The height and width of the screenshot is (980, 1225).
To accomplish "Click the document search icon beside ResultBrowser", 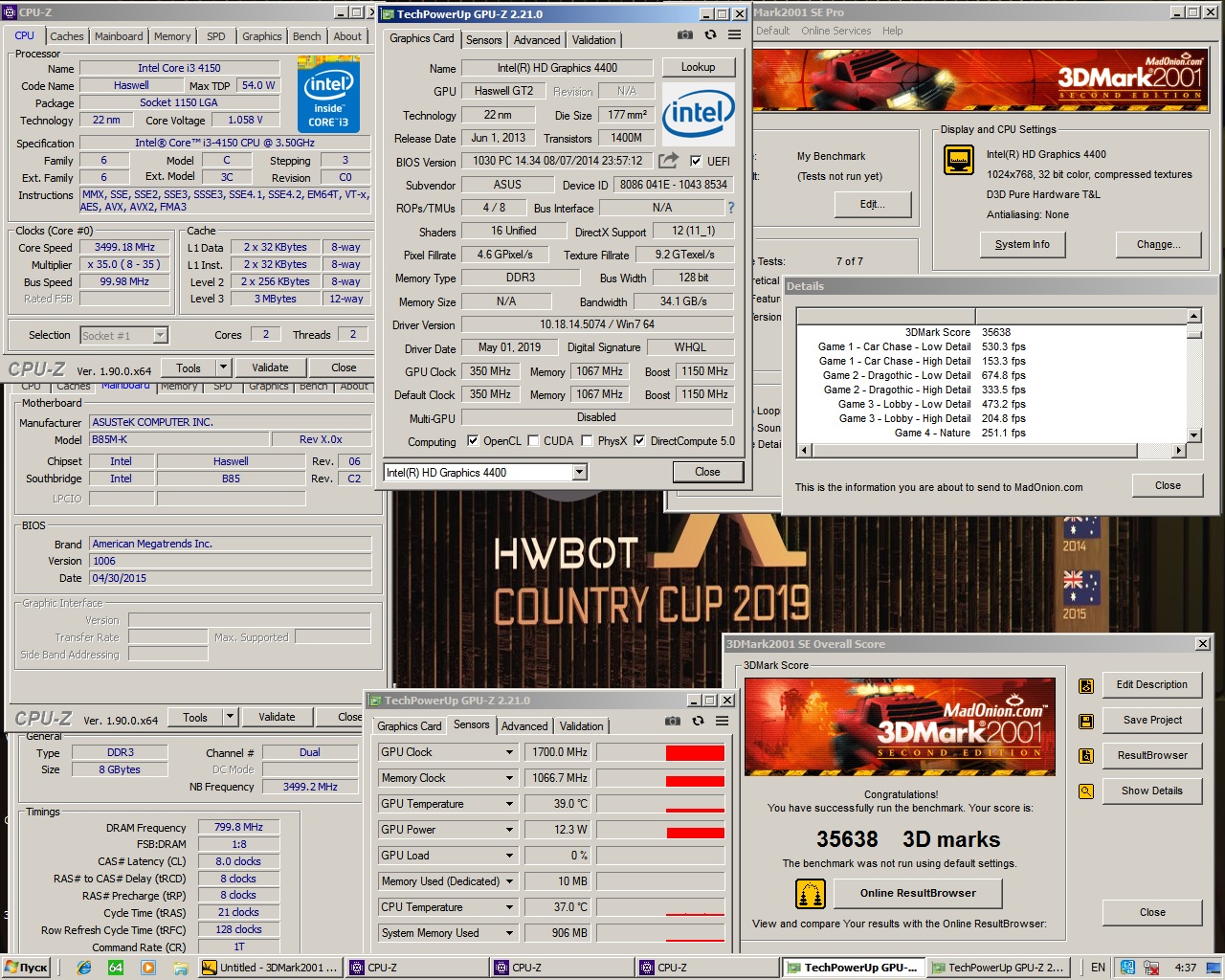I will [x=1086, y=756].
